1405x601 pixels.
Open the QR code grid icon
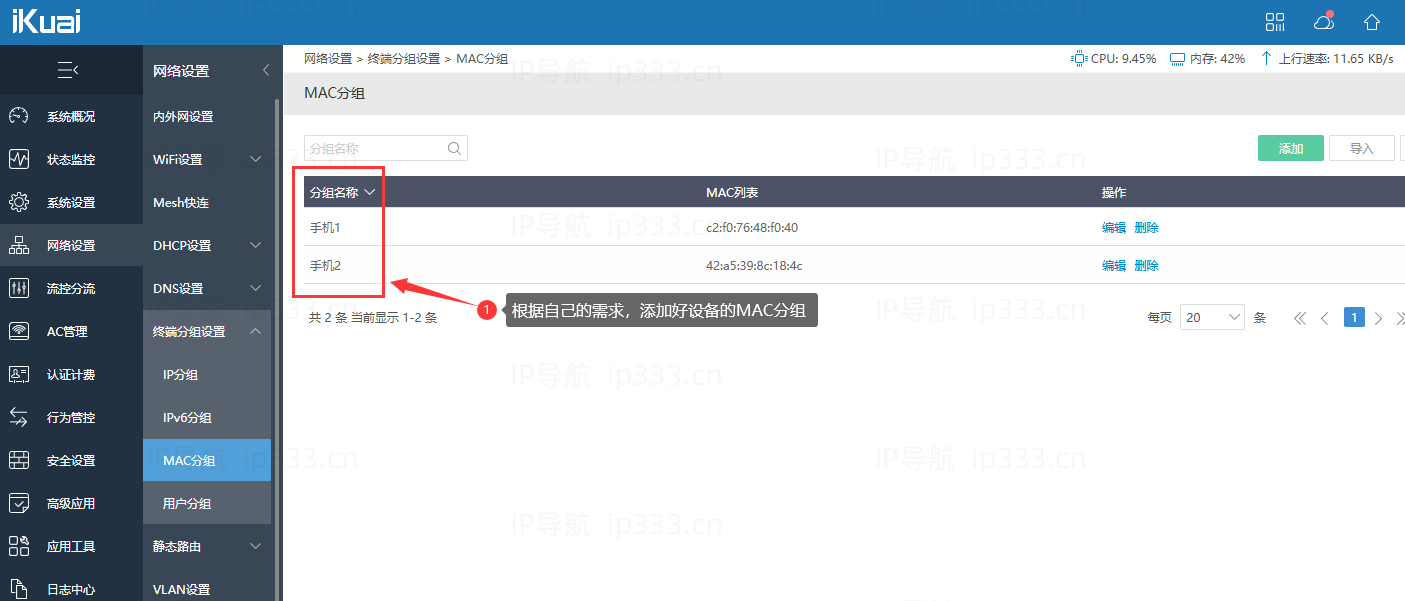point(1275,22)
